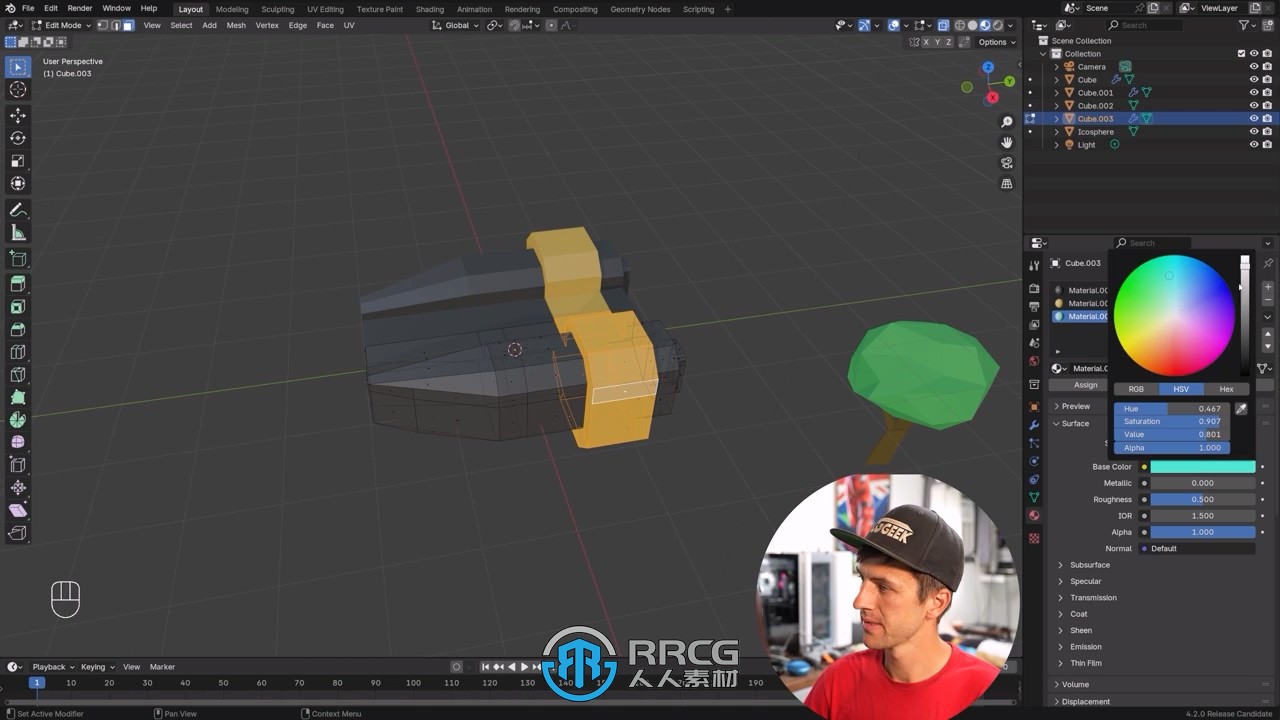Select the Annotate tool
This screenshot has height=720, width=1280.
point(18,210)
